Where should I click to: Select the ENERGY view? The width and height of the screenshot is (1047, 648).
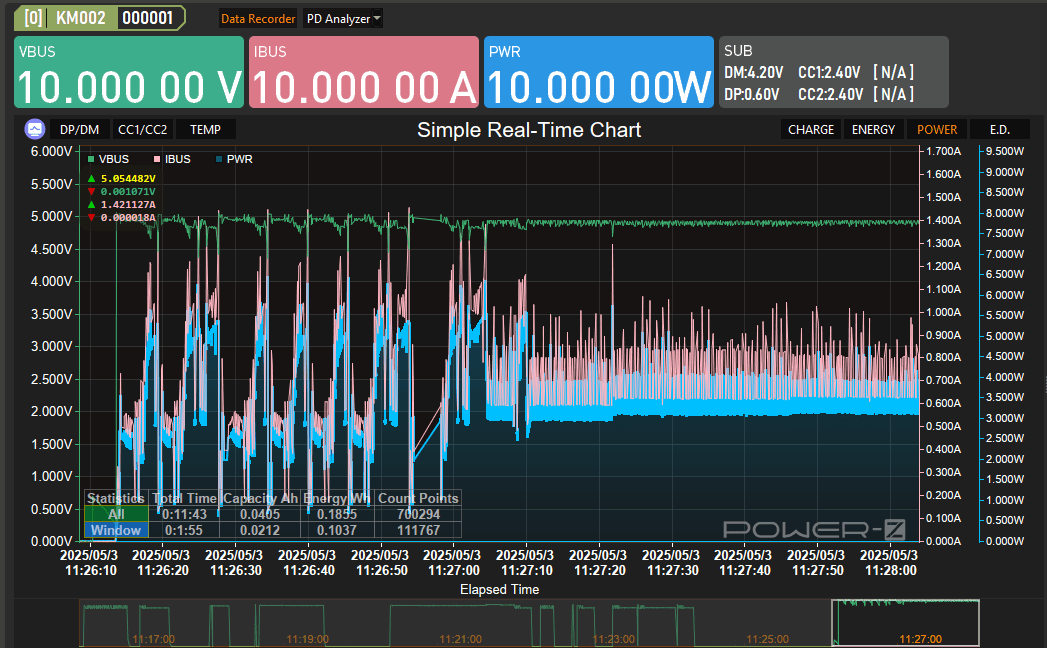pos(873,129)
